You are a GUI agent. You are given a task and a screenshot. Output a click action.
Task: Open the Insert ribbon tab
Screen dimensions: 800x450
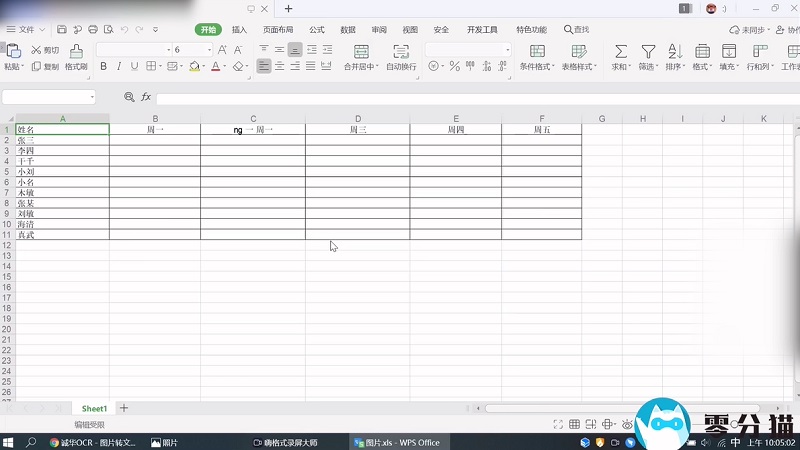pyautogui.click(x=239, y=30)
